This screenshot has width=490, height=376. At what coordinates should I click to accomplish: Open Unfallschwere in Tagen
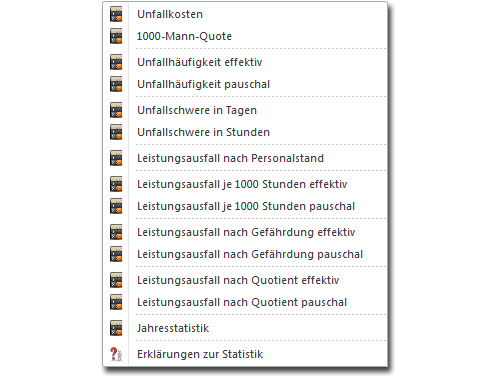pyautogui.click(x=197, y=110)
